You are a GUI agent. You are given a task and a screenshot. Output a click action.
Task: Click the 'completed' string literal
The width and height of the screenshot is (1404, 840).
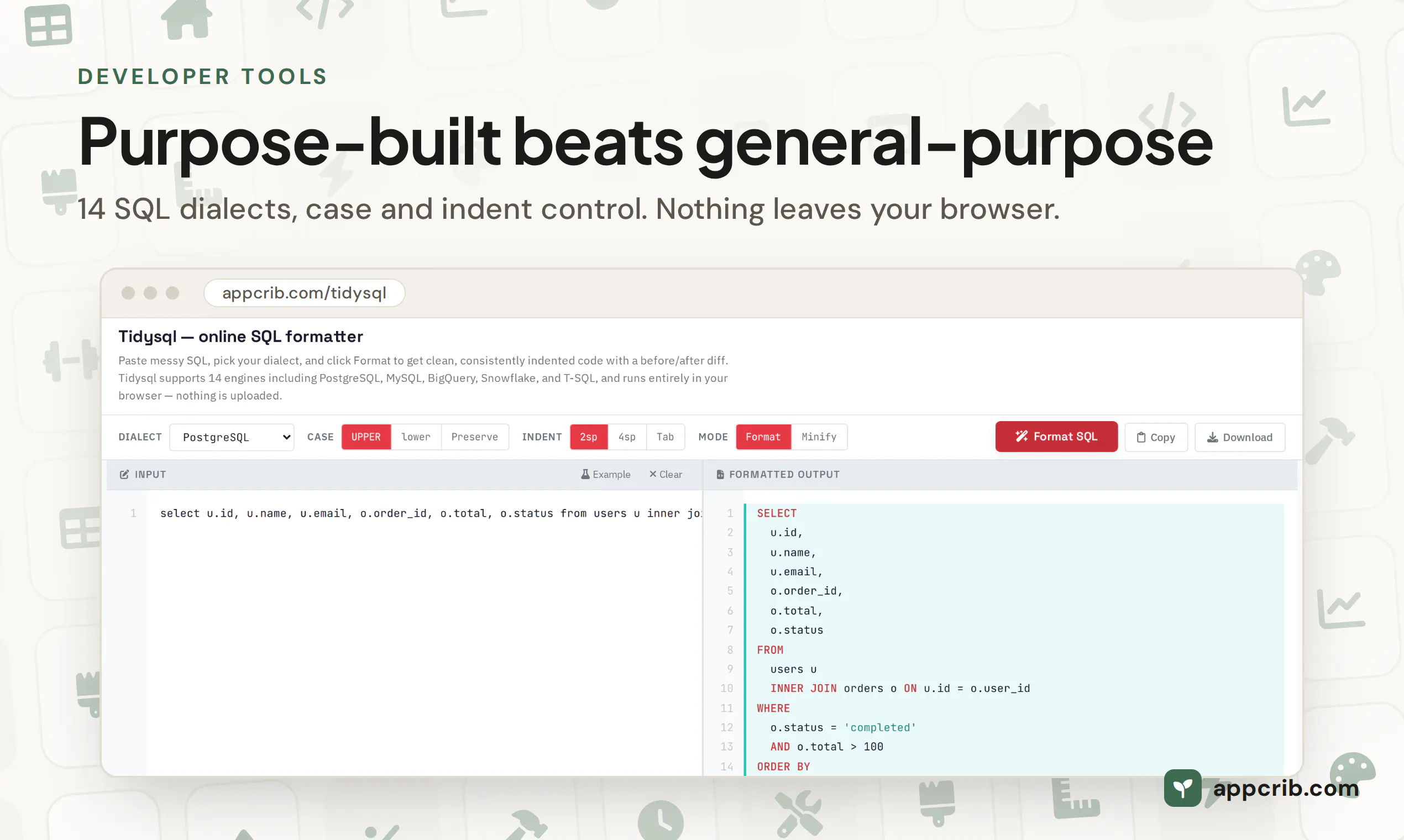click(x=881, y=727)
